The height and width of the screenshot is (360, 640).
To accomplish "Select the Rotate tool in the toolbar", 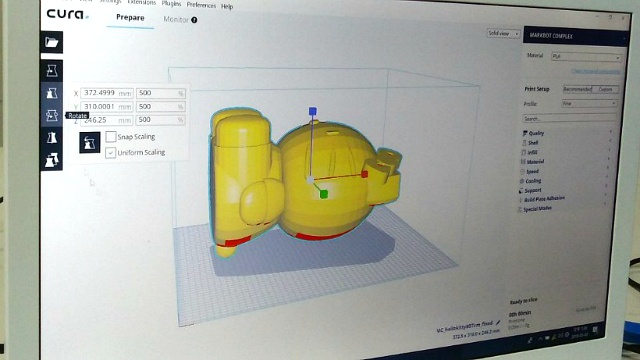I will click(x=52, y=116).
